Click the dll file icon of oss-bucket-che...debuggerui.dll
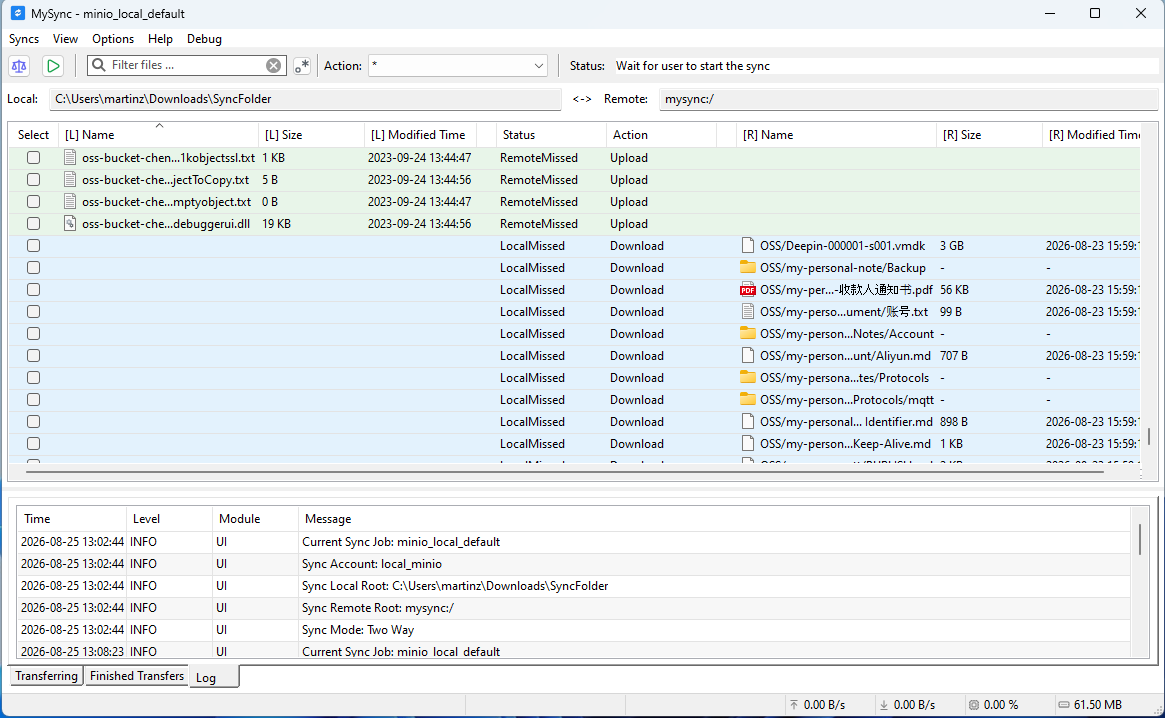The height and width of the screenshot is (718, 1165). click(70, 223)
